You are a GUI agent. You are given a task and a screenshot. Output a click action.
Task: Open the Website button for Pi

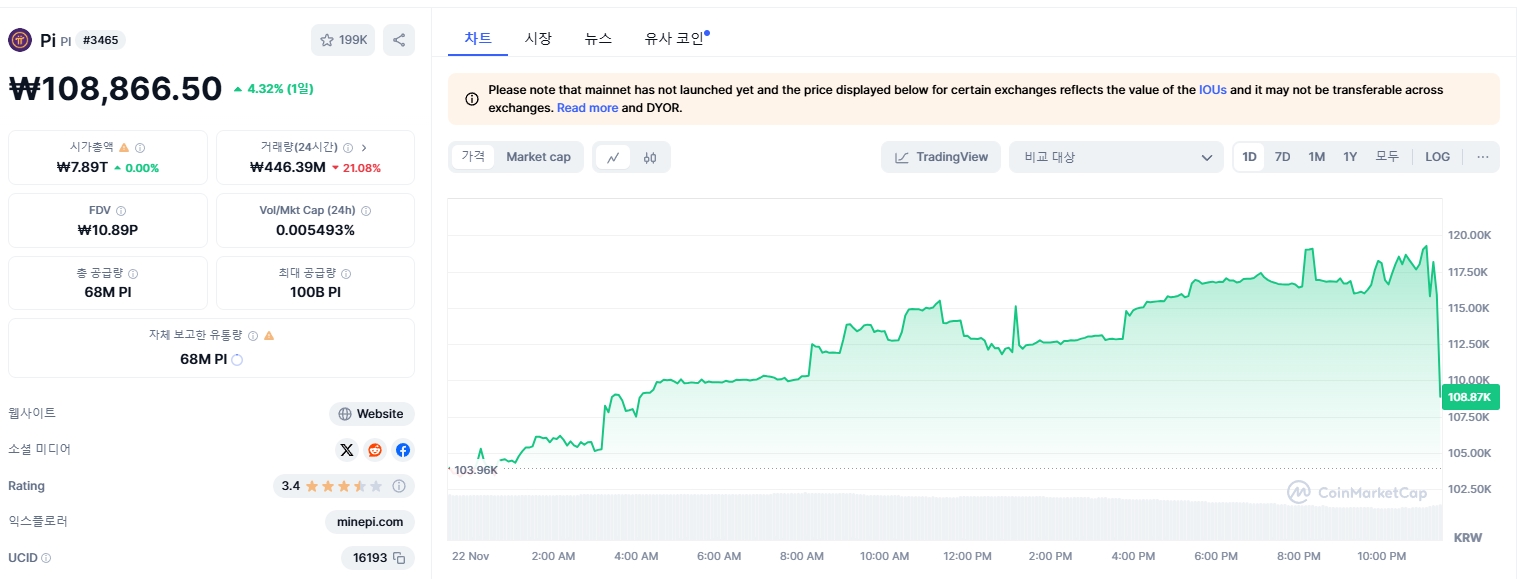[371, 413]
